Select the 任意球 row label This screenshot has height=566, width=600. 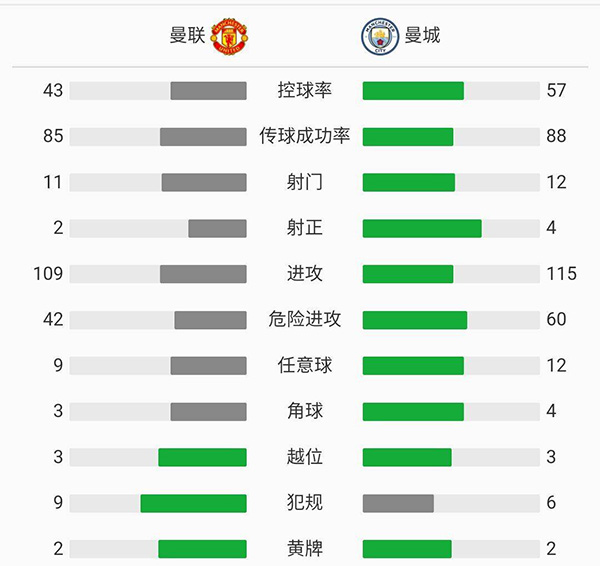pos(305,365)
